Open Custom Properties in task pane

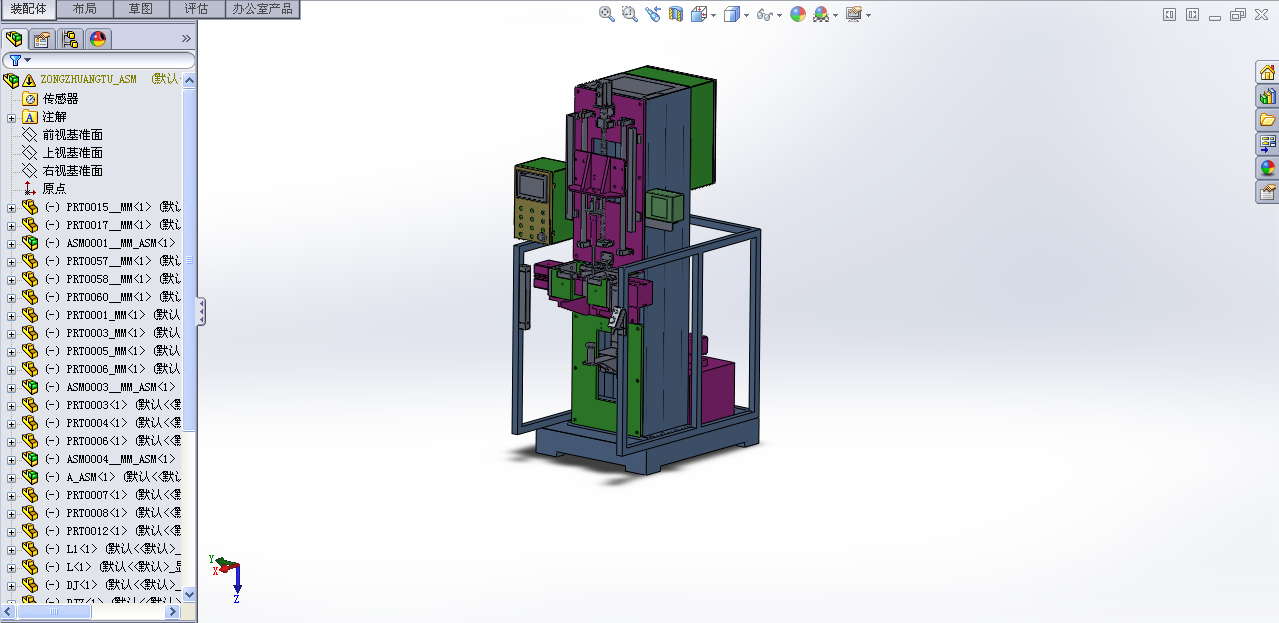[1268, 192]
